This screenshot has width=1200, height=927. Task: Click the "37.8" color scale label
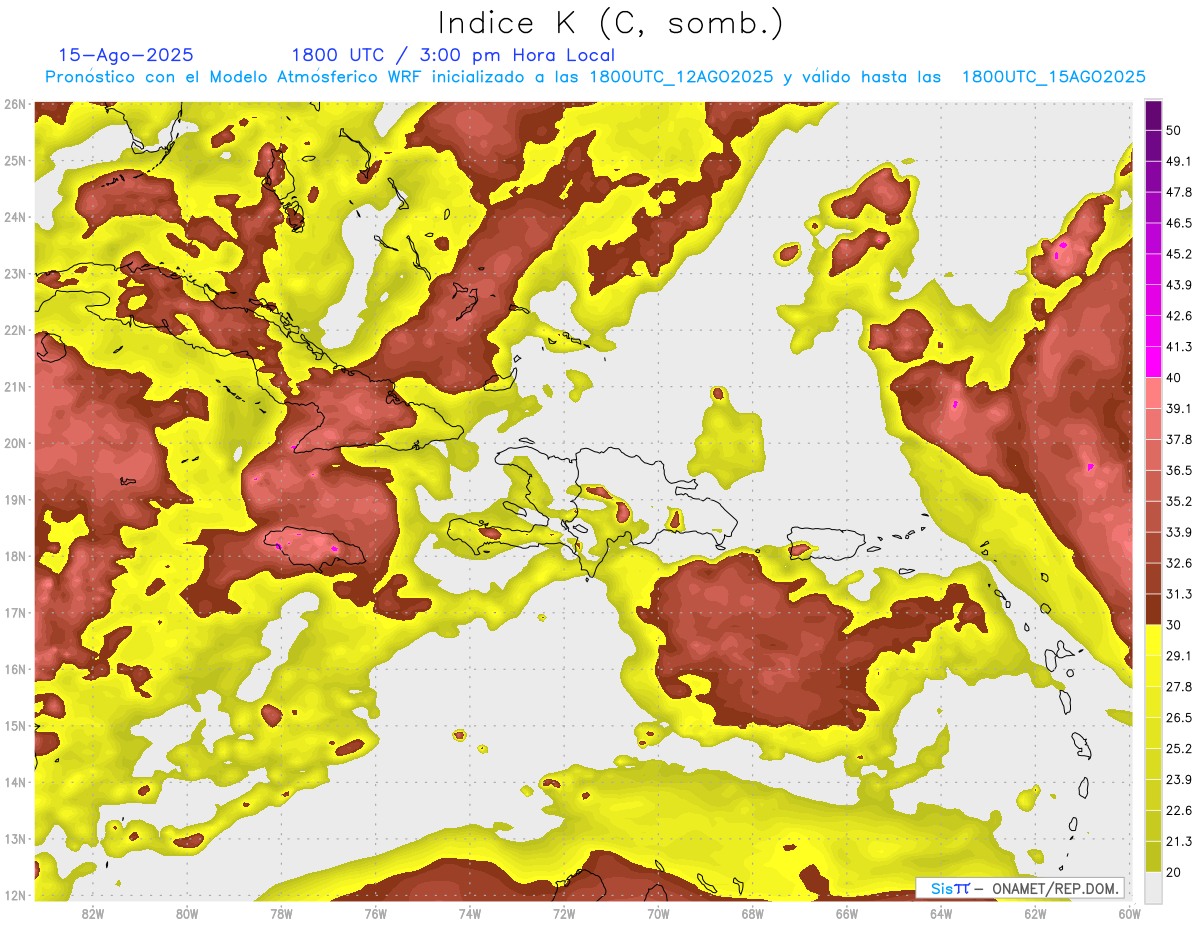pyautogui.click(x=1179, y=439)
